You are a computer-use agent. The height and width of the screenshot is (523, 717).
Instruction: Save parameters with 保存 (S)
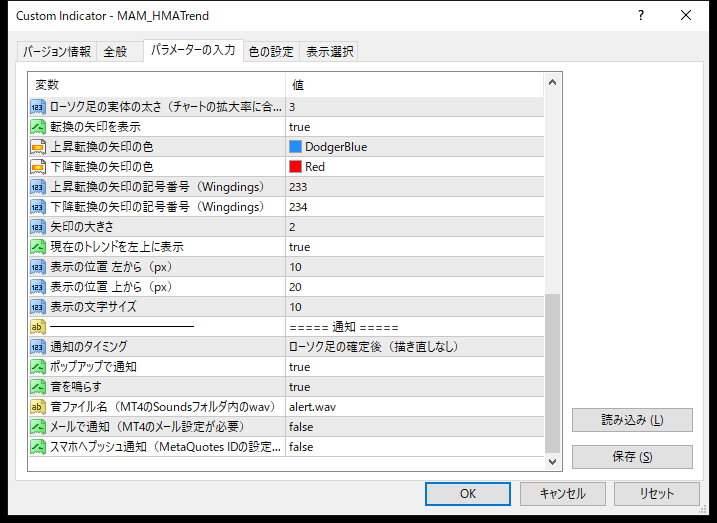pyautogui.click(x=632, y=457)
